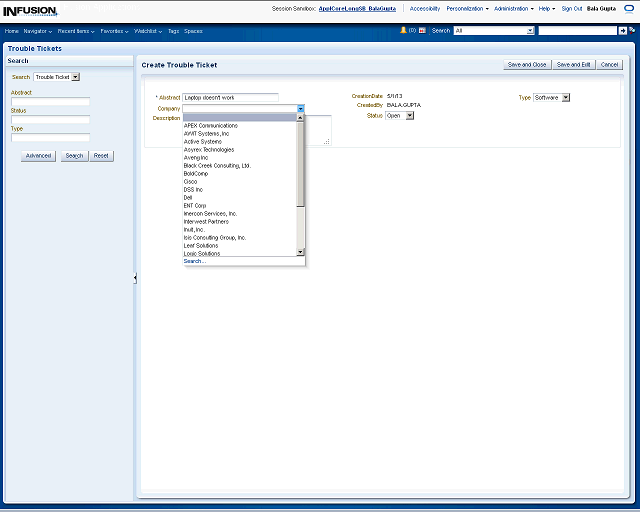Open the Navigator menu
The height and width of the screenshot is (512, 640).
click(38, 31)
